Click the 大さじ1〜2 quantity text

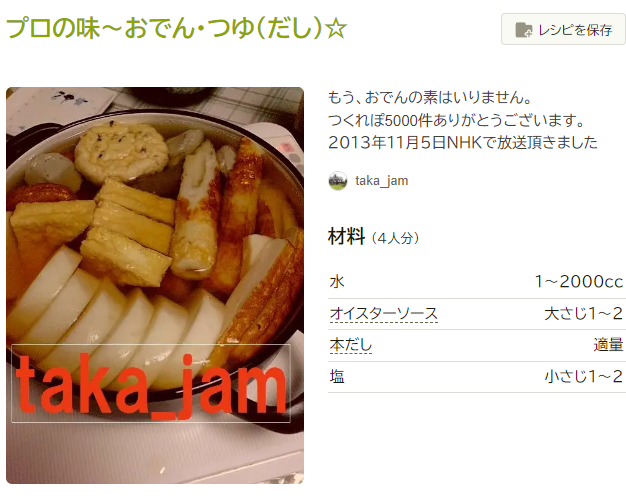583,314
